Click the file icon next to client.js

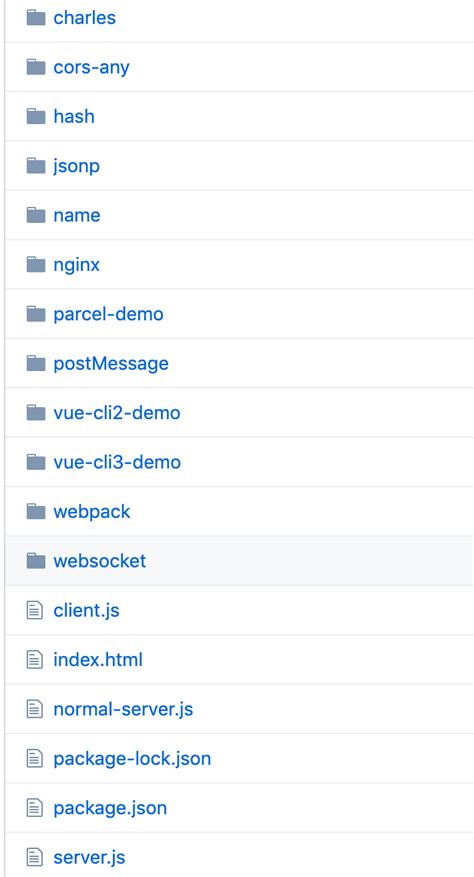(x=35, y=610)
